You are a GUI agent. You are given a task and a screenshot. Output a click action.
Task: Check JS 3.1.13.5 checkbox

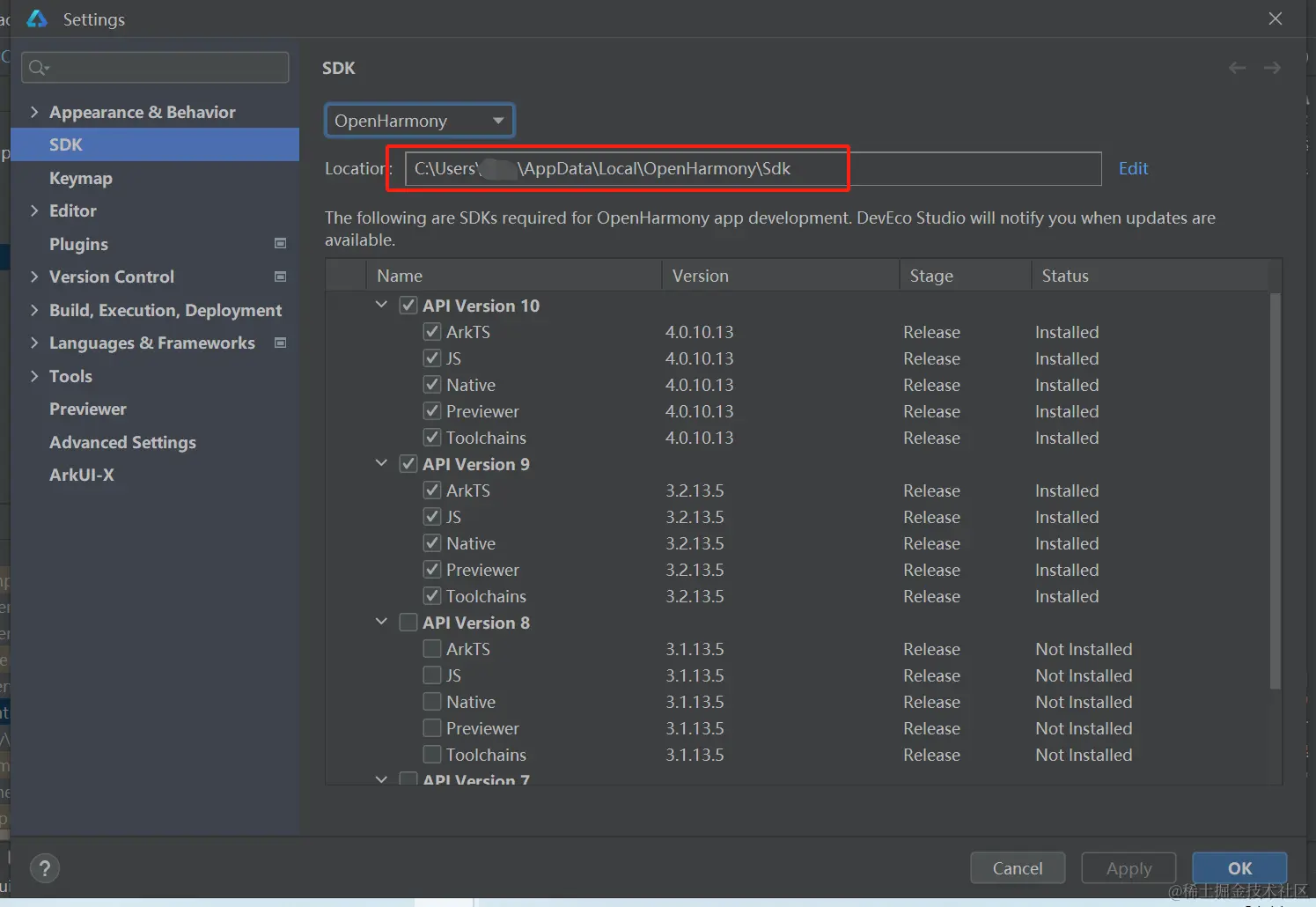[x=432, y=675]
